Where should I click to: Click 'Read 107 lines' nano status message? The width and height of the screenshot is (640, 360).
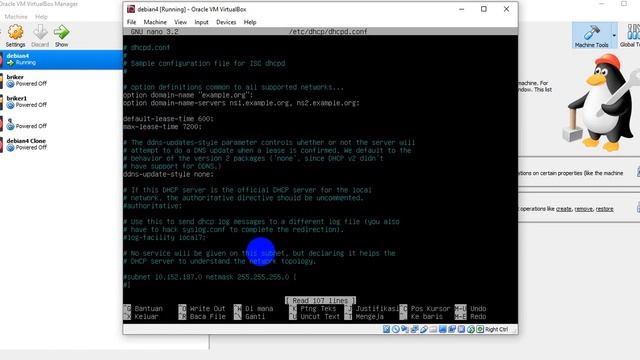click(320, 300)
